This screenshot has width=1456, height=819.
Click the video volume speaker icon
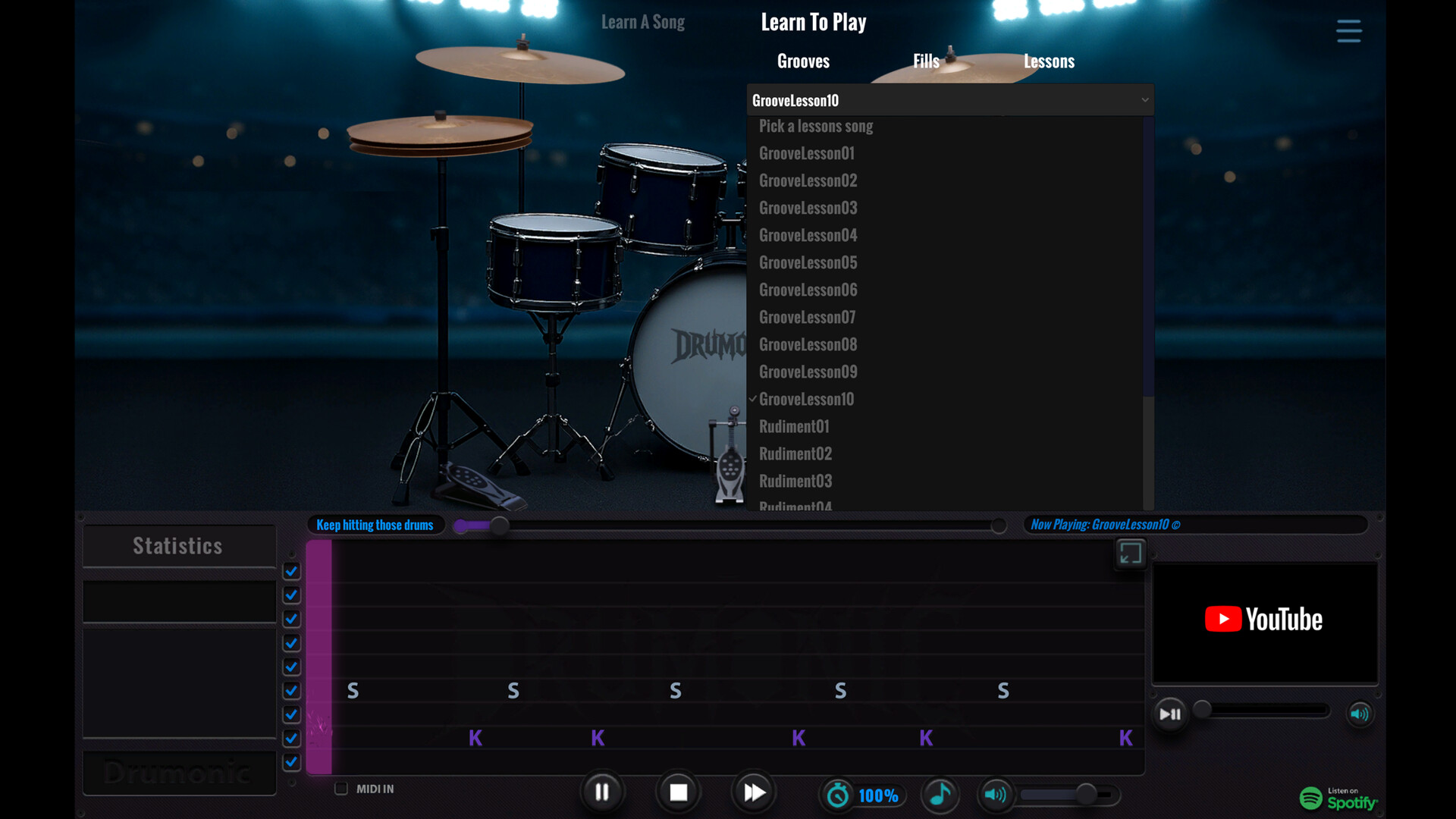(x=1360, y=714)
